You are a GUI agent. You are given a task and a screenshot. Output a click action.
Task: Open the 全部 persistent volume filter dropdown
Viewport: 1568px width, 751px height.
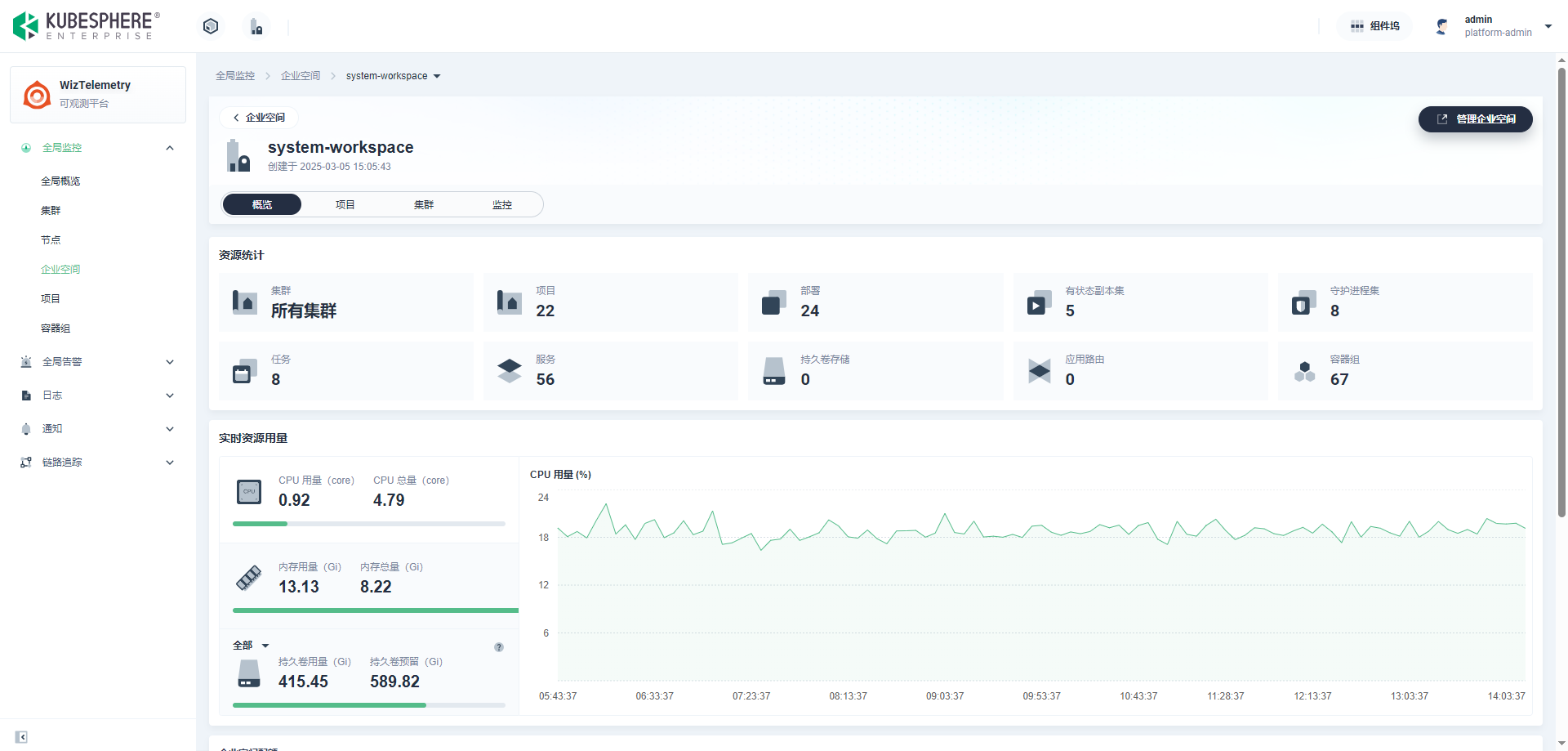pyautogui.click(x=251, y=646)
